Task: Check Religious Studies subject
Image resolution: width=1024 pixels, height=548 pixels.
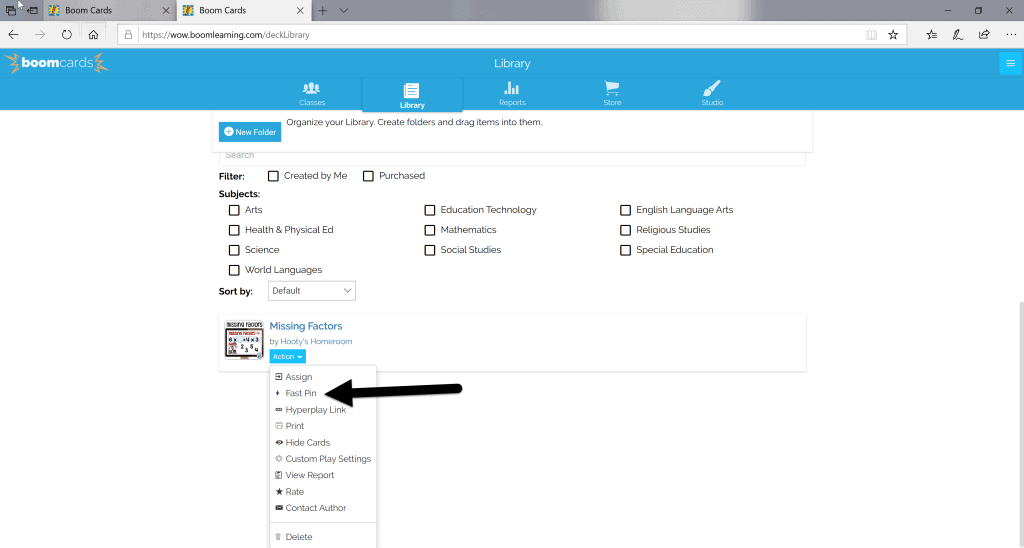Action: (626, 230)
